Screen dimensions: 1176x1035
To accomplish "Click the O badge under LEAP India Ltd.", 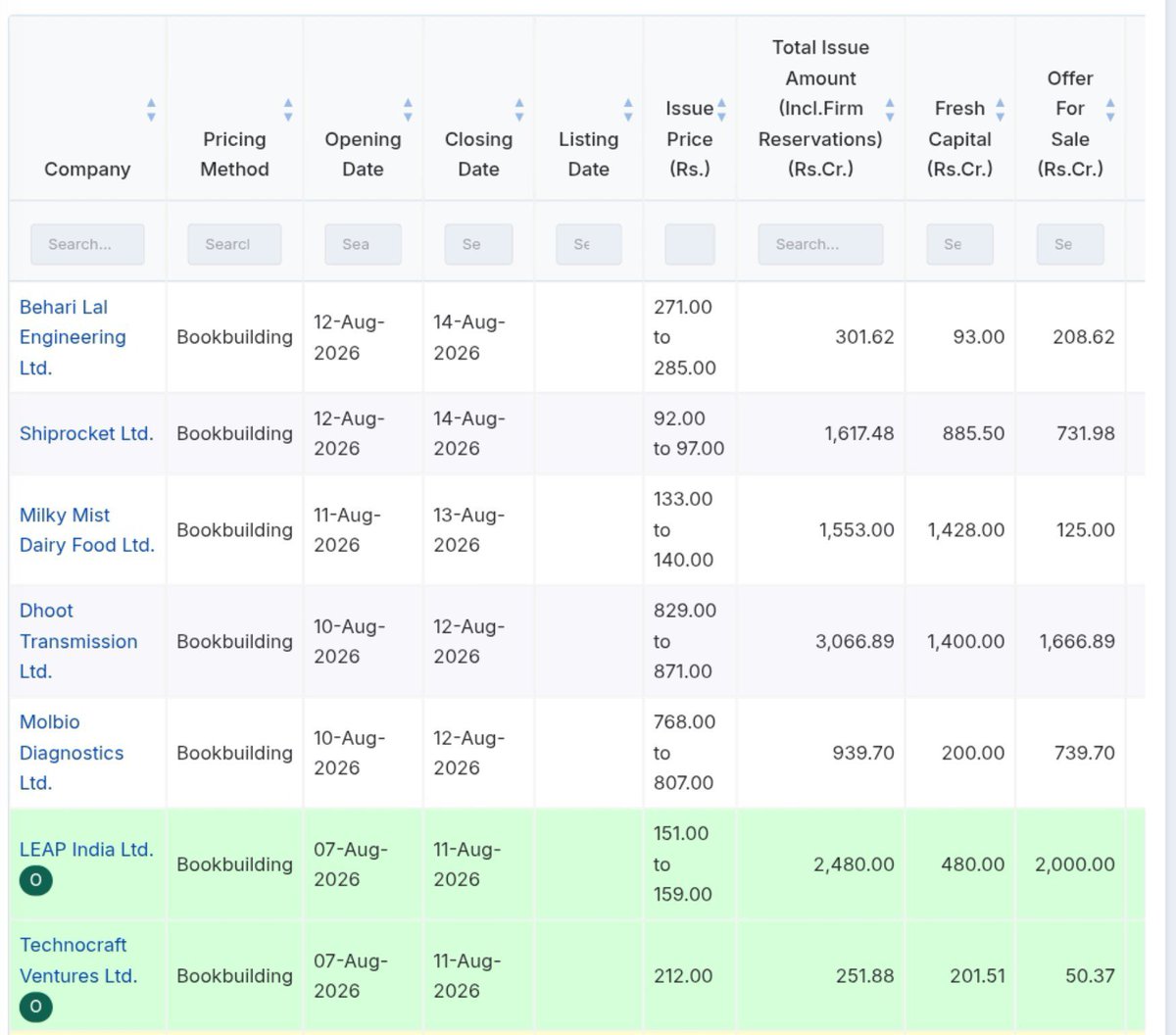I will click(36, 880).
